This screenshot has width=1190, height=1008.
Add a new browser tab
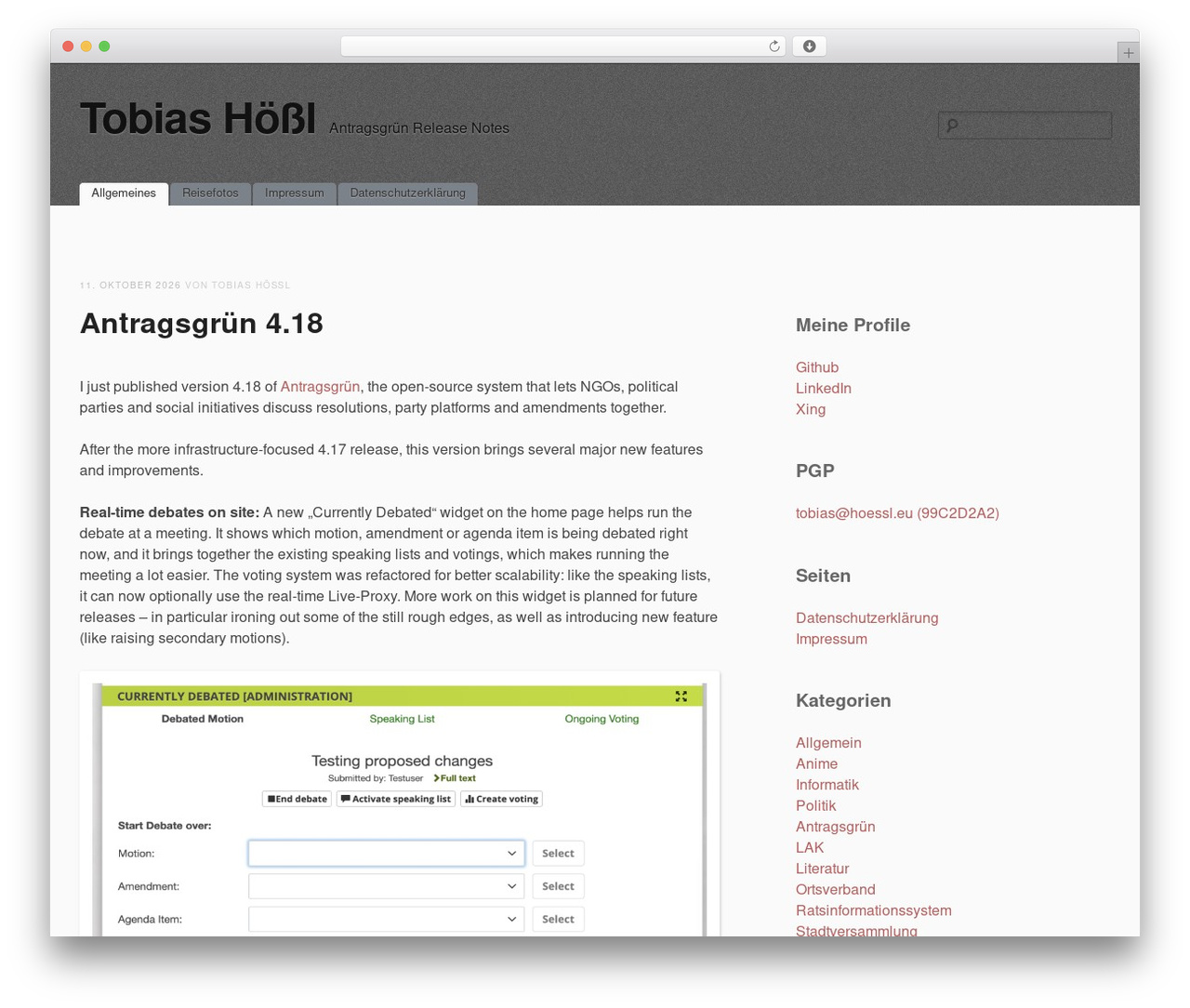click(x=1128, y=53)
